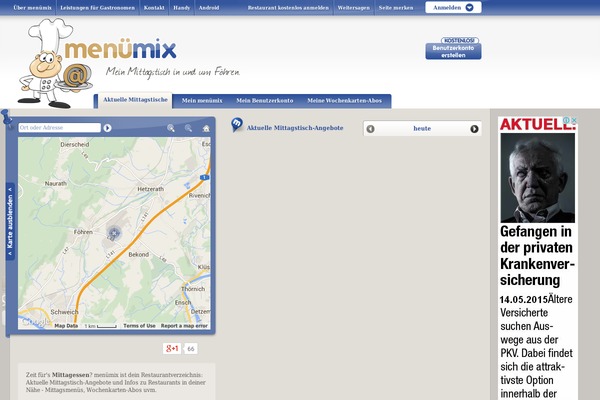This screenshot has width=600, height=400.
Task: Go to previous day arrow
Action: [370, 129]
